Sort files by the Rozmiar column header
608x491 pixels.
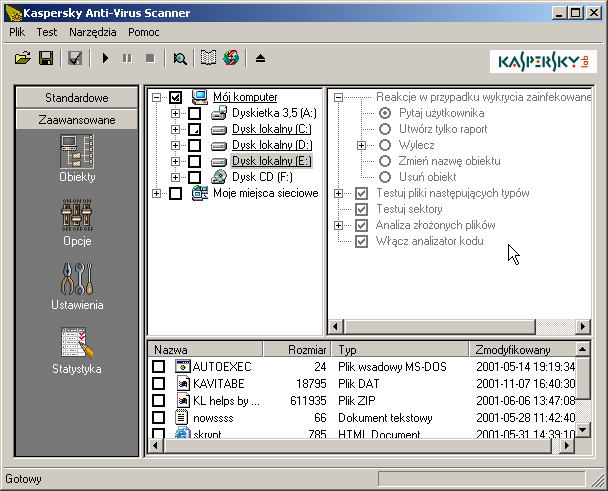297,349
